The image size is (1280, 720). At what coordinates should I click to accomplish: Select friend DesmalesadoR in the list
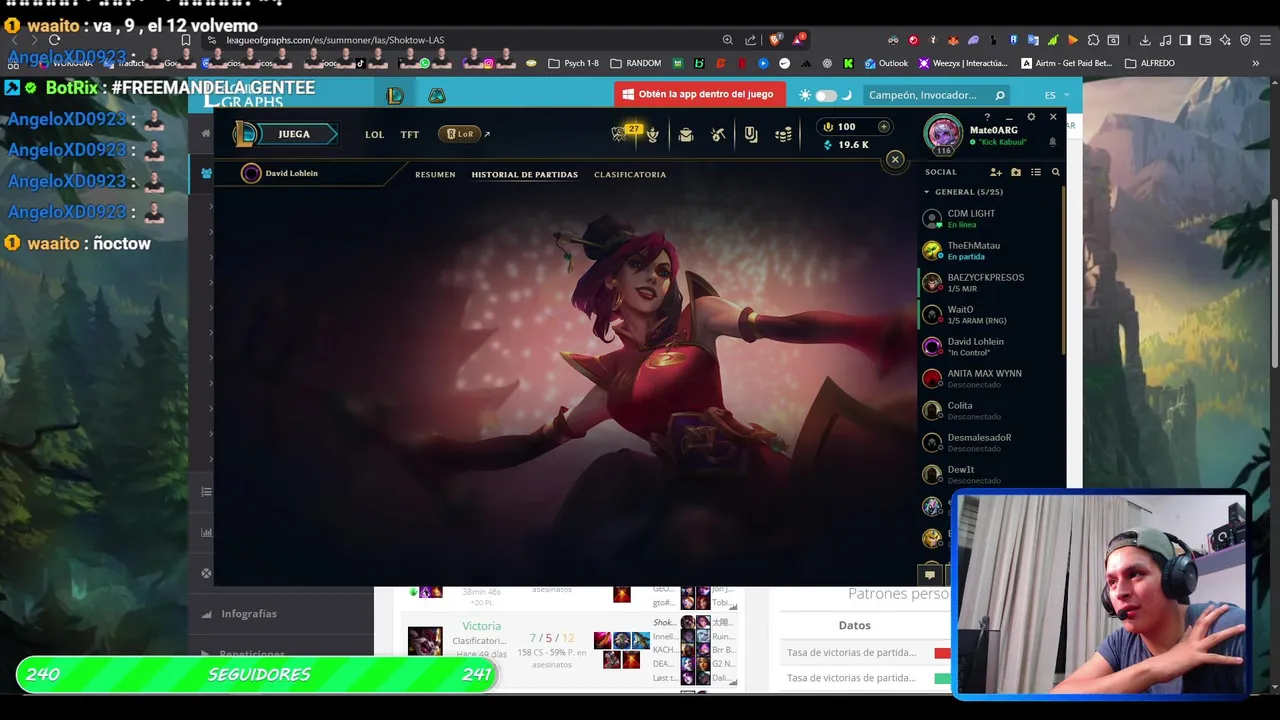990,442
